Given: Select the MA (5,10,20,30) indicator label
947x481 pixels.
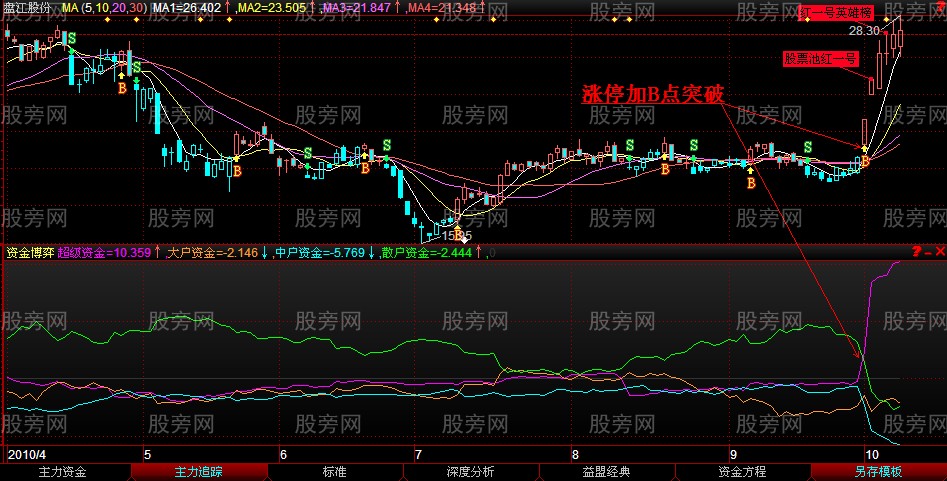Looking at the screenshot, I should pos(104,7).
